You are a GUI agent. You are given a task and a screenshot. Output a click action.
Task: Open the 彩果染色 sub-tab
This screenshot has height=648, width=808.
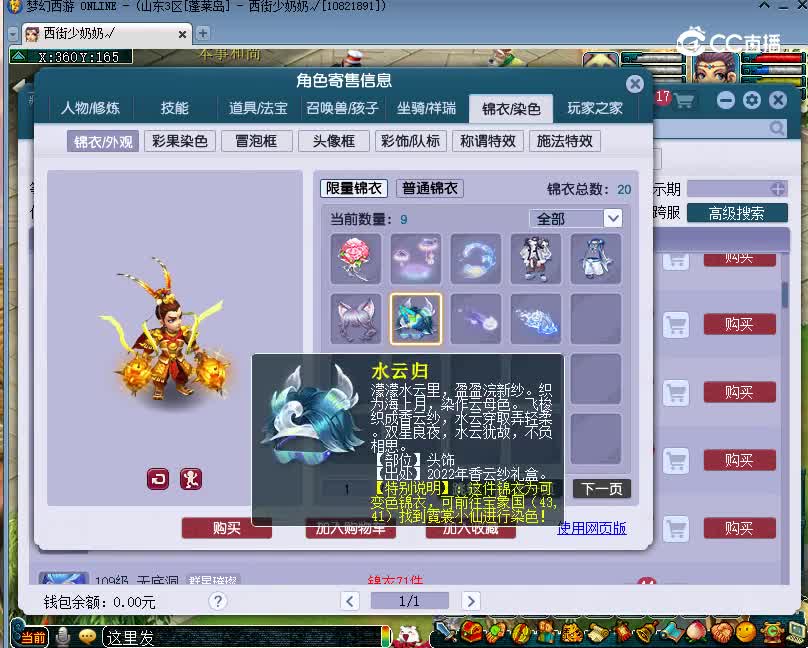click(x=180, y=141)
